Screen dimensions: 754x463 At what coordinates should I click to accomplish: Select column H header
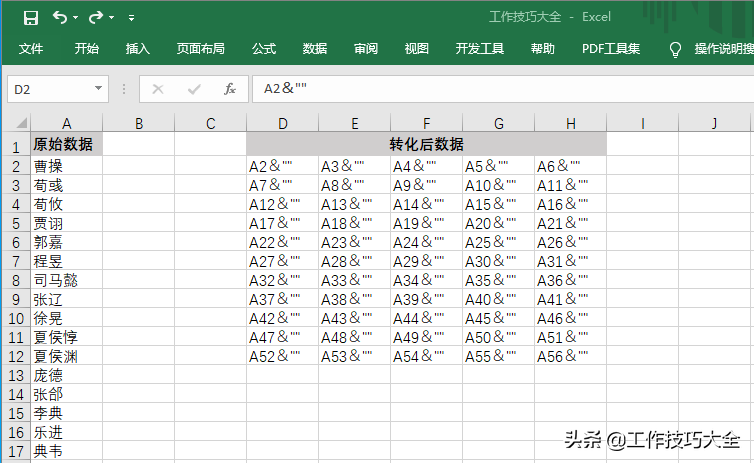tap(570, 124)
